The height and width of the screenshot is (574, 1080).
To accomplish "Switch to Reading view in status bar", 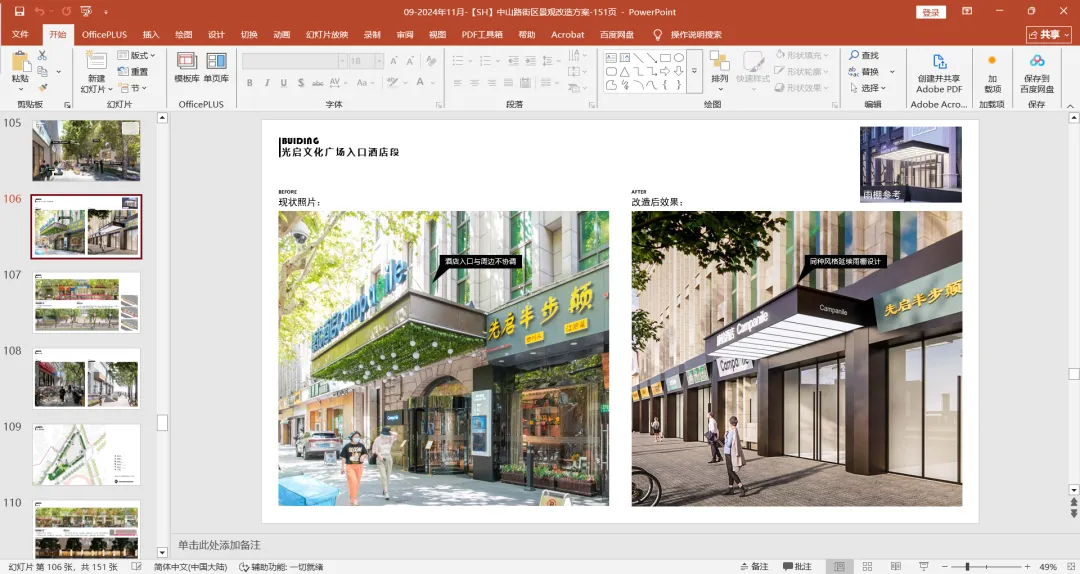I will [895, 566].
